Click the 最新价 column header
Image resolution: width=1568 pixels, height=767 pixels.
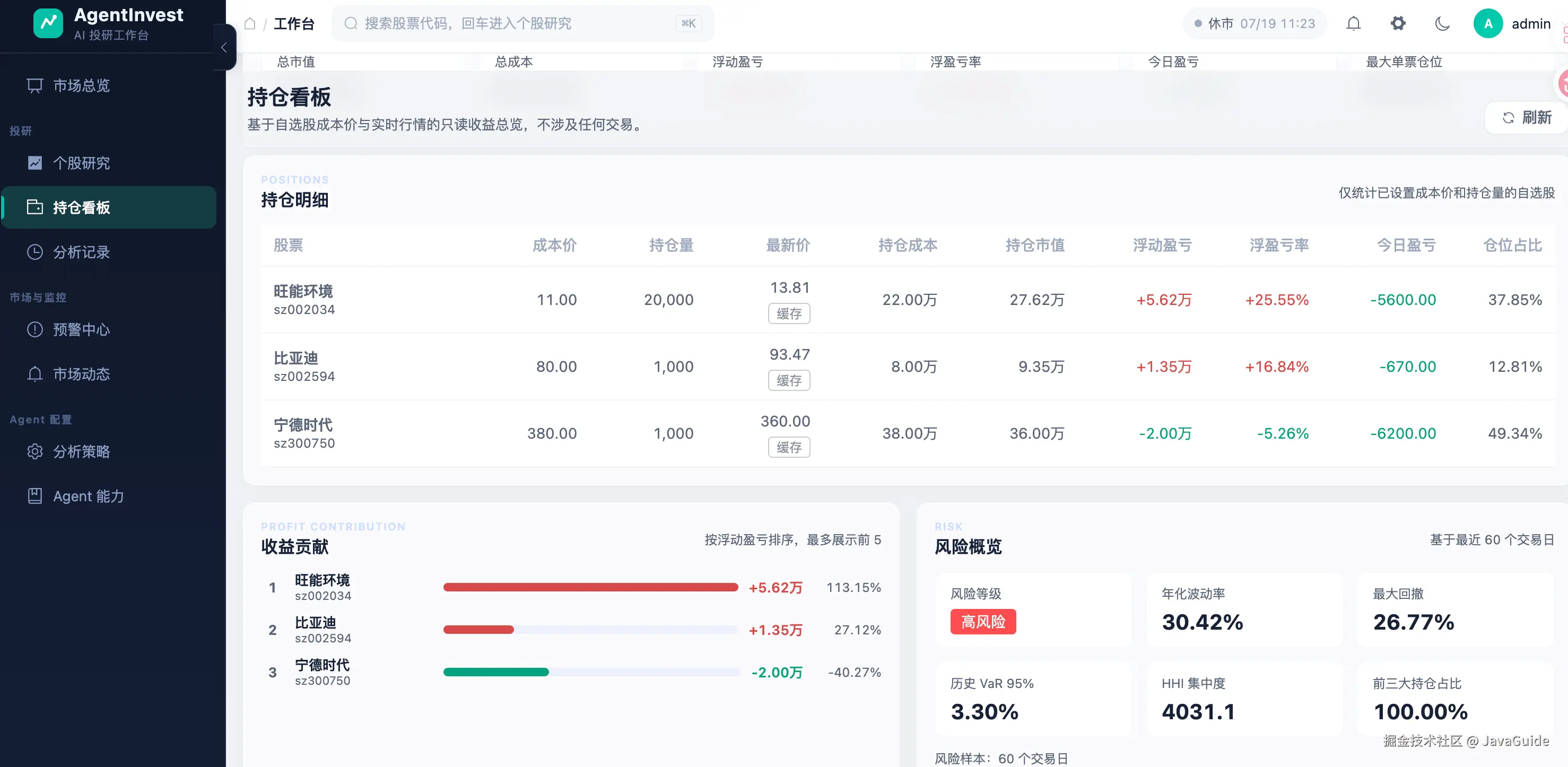pos(788,245)
